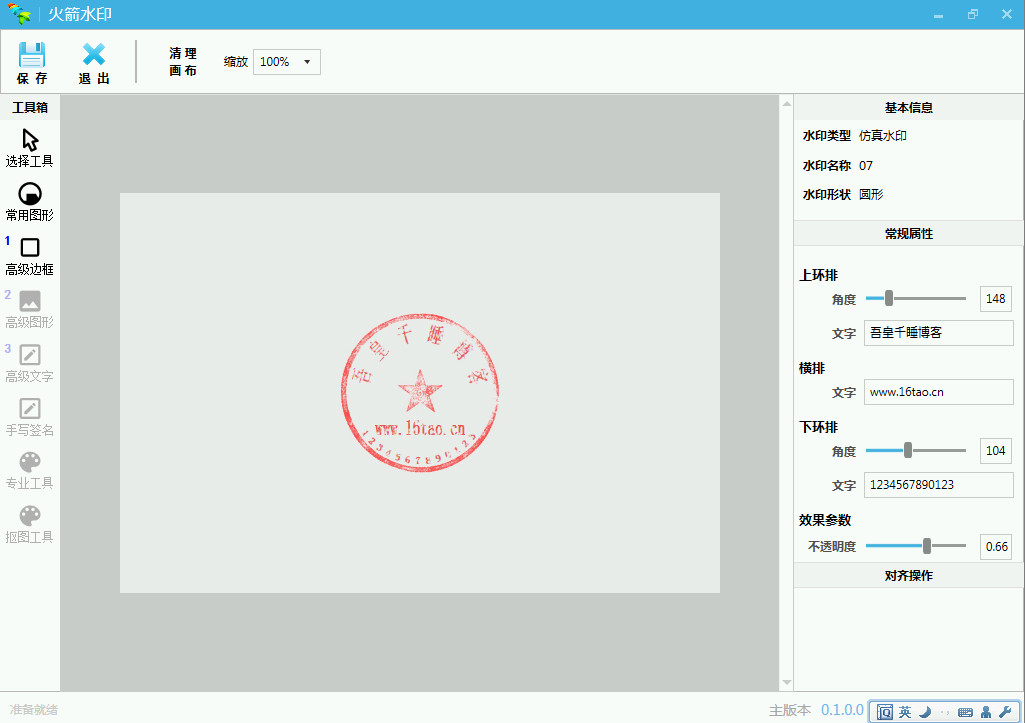Click the 下环排 text field with 1234567890123
The height and width of the screenshot is (723, 1025).
938,485
